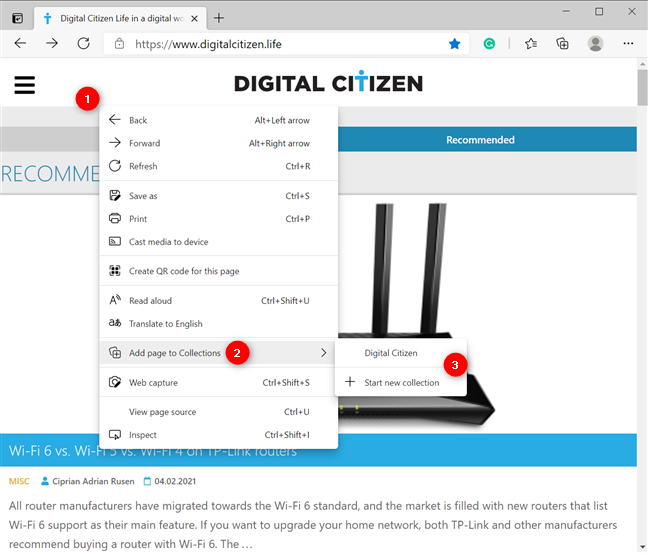Click the article date 04.02.2021
The width and height of the screenshot is (648, 553).
point(175,481)
